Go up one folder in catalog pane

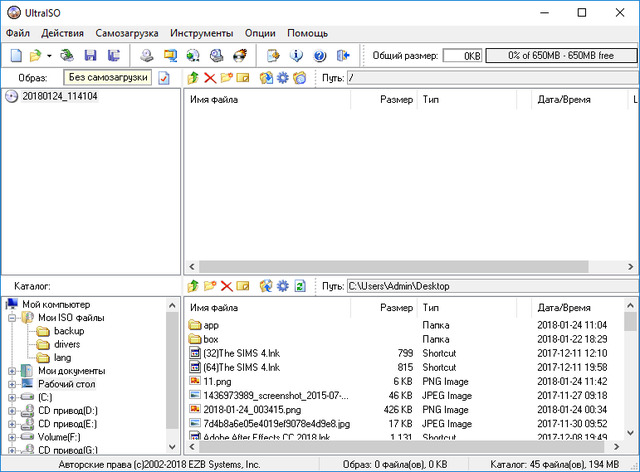[x=193, y=287]
